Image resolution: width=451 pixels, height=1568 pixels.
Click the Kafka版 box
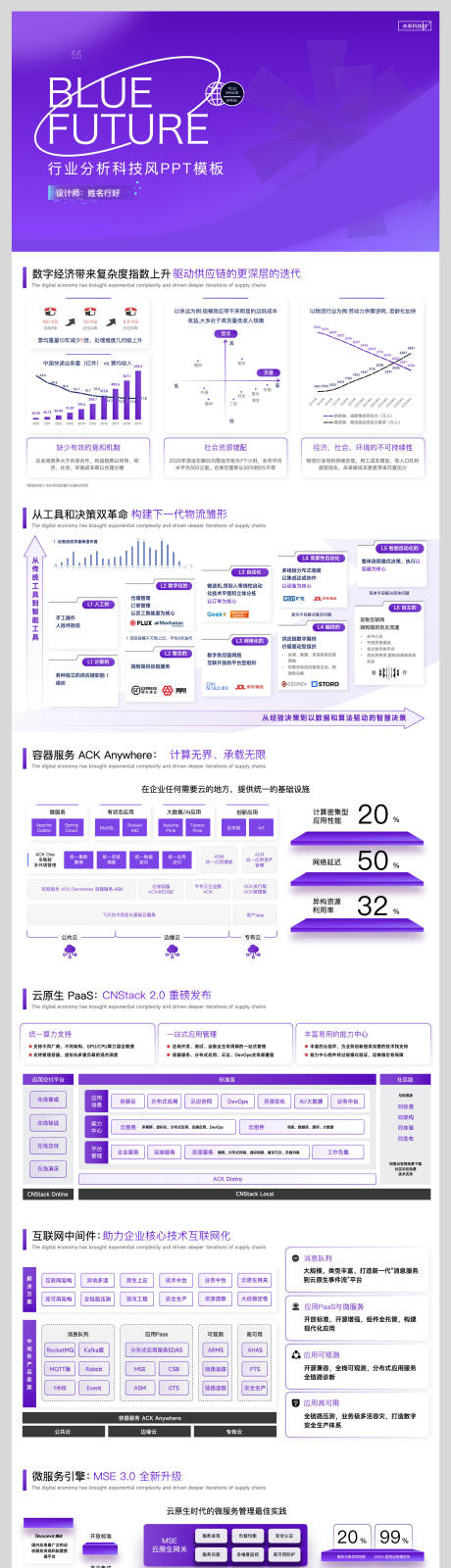pyautogui.click(x=94, y=1350)
